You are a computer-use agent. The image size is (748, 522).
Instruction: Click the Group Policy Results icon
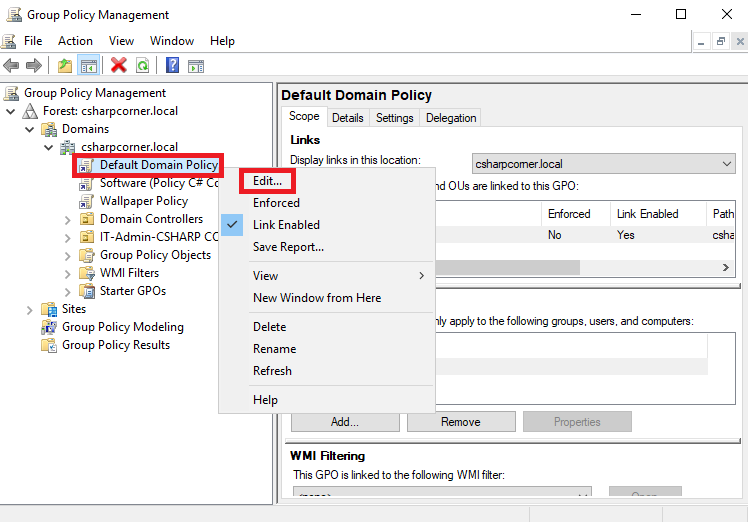(49, 345)
